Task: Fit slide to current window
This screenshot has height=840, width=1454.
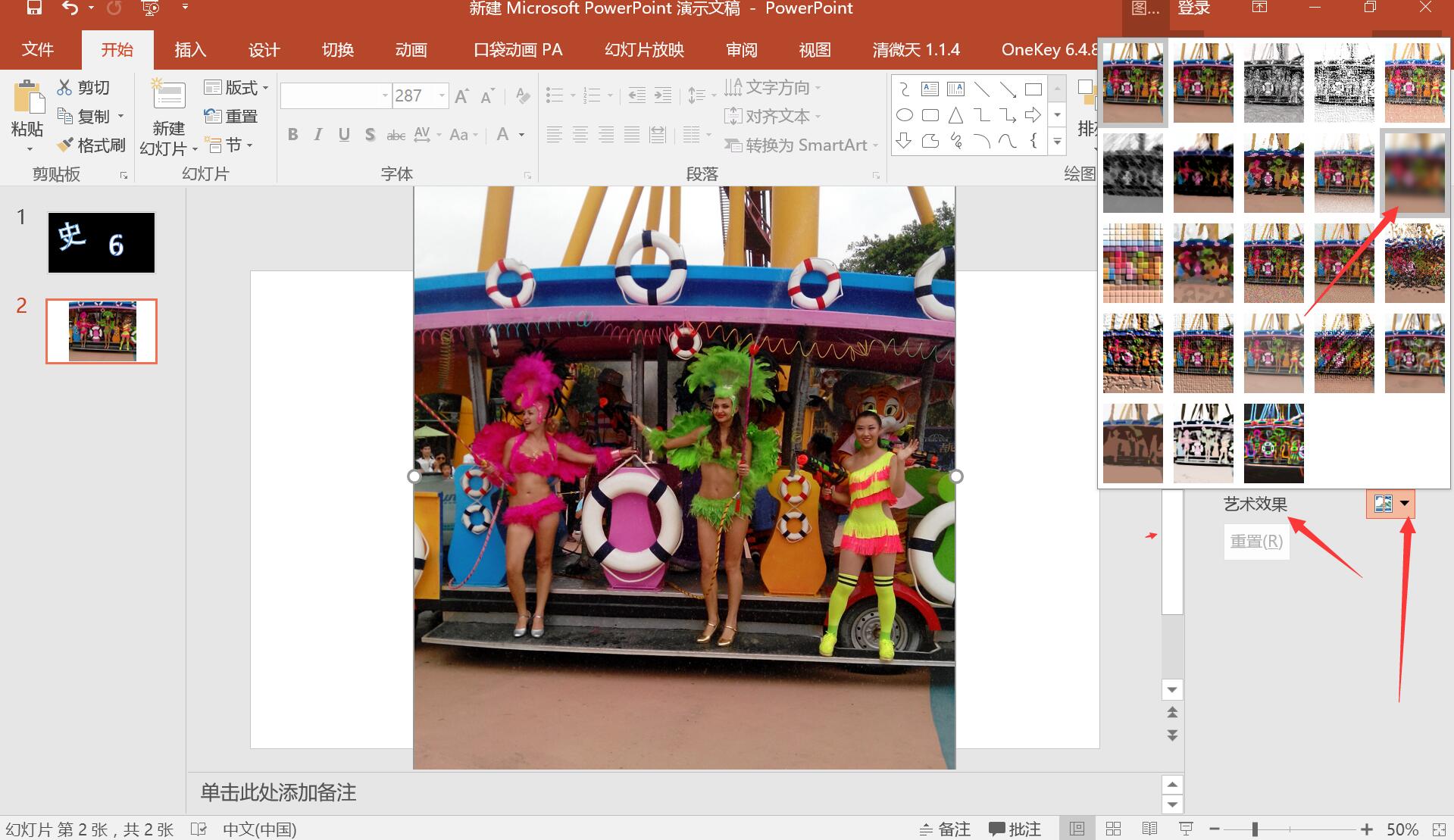Action: (x=1439, y=829)
